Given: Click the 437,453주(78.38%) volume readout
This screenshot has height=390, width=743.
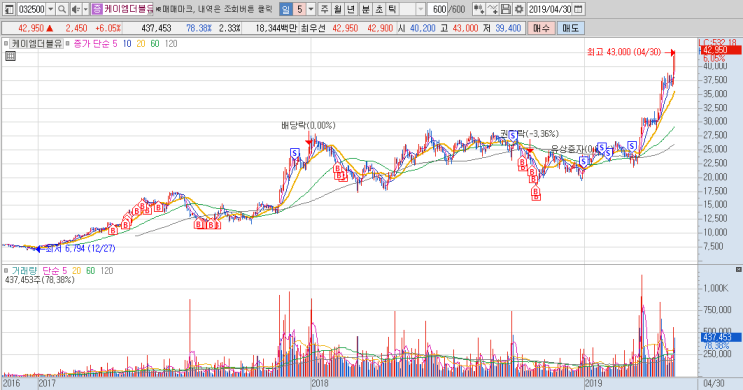Looking at the screenshot, I should (40, 280).
